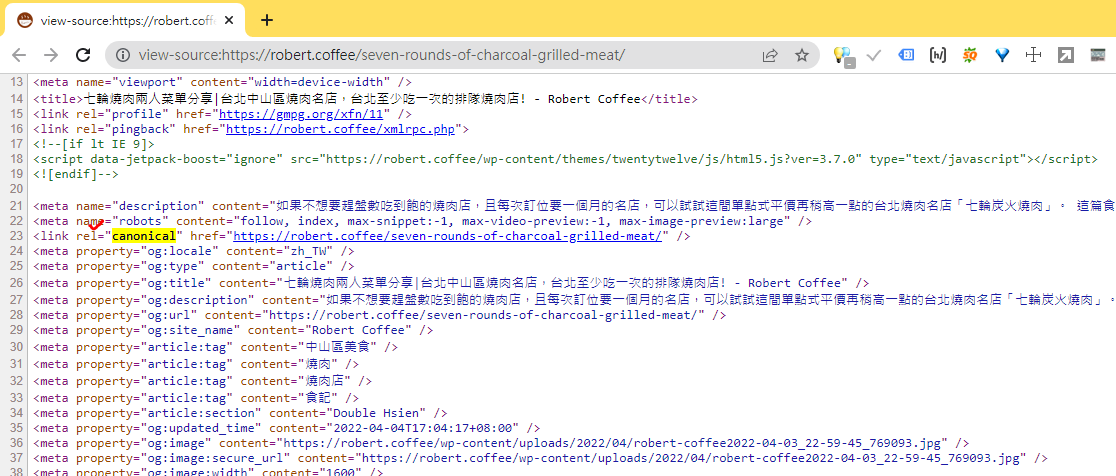Viewport: 1116px width, 476px height.
Task: Bookmark this page with the star icon
Action: point(802,55)
